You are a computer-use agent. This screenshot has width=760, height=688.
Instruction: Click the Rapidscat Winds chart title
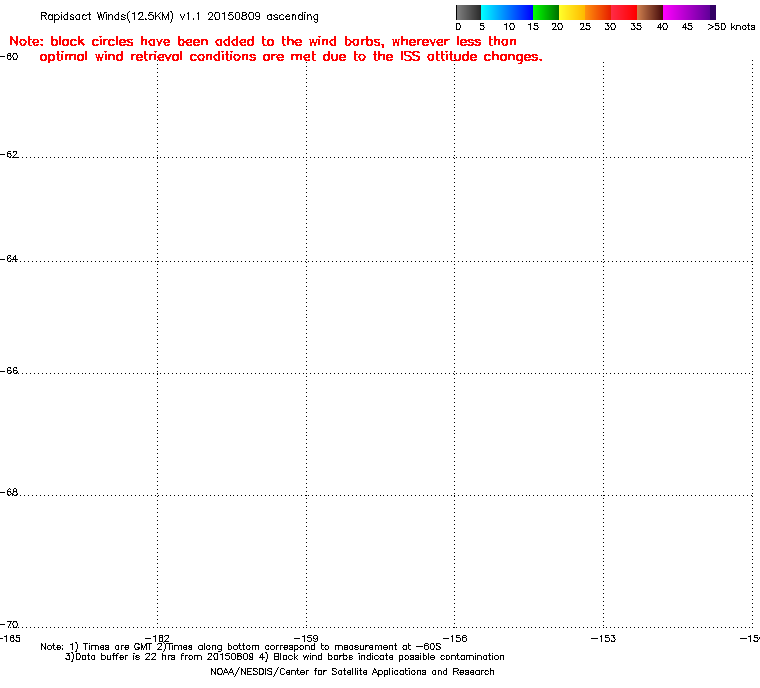click(x=179, y=16)
